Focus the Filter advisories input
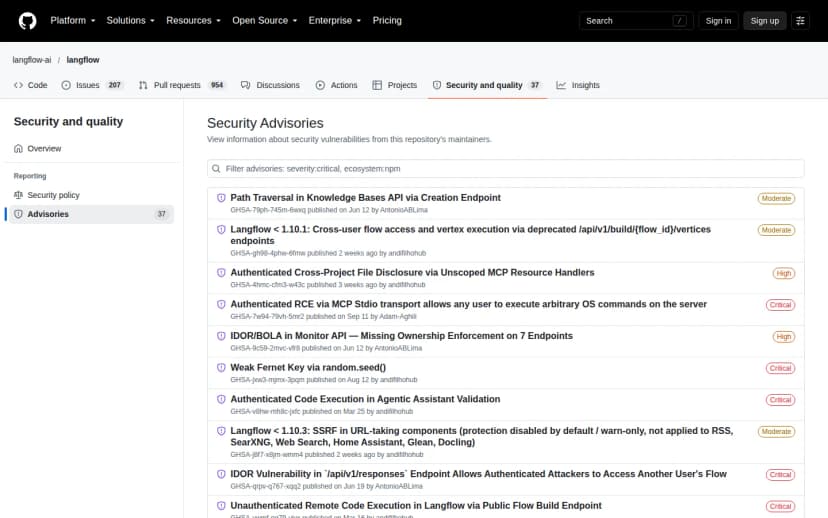 [x=505, y=168]
